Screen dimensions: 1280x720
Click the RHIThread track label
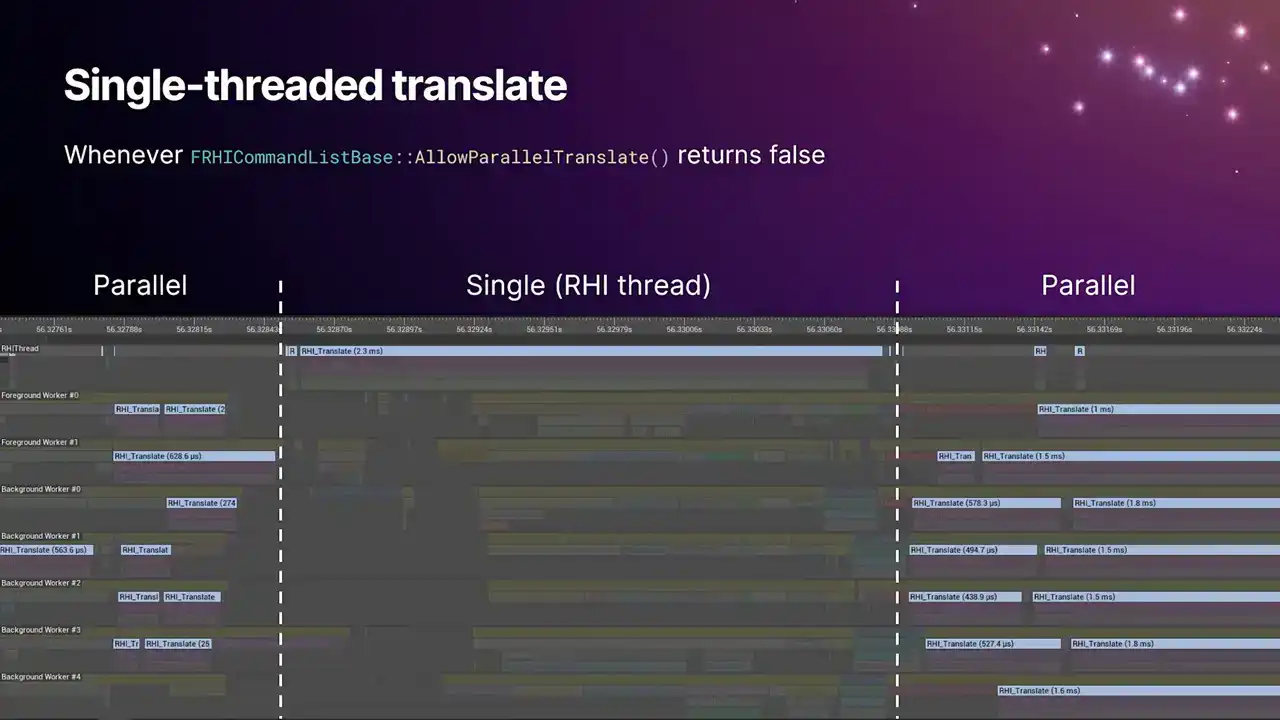tap(20, 349)
